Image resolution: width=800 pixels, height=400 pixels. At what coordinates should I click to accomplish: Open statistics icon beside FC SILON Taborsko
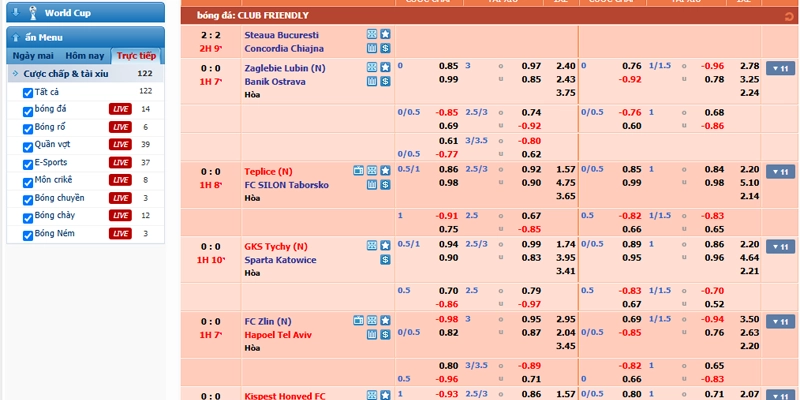pyautogui.click(x=372, y=185)
